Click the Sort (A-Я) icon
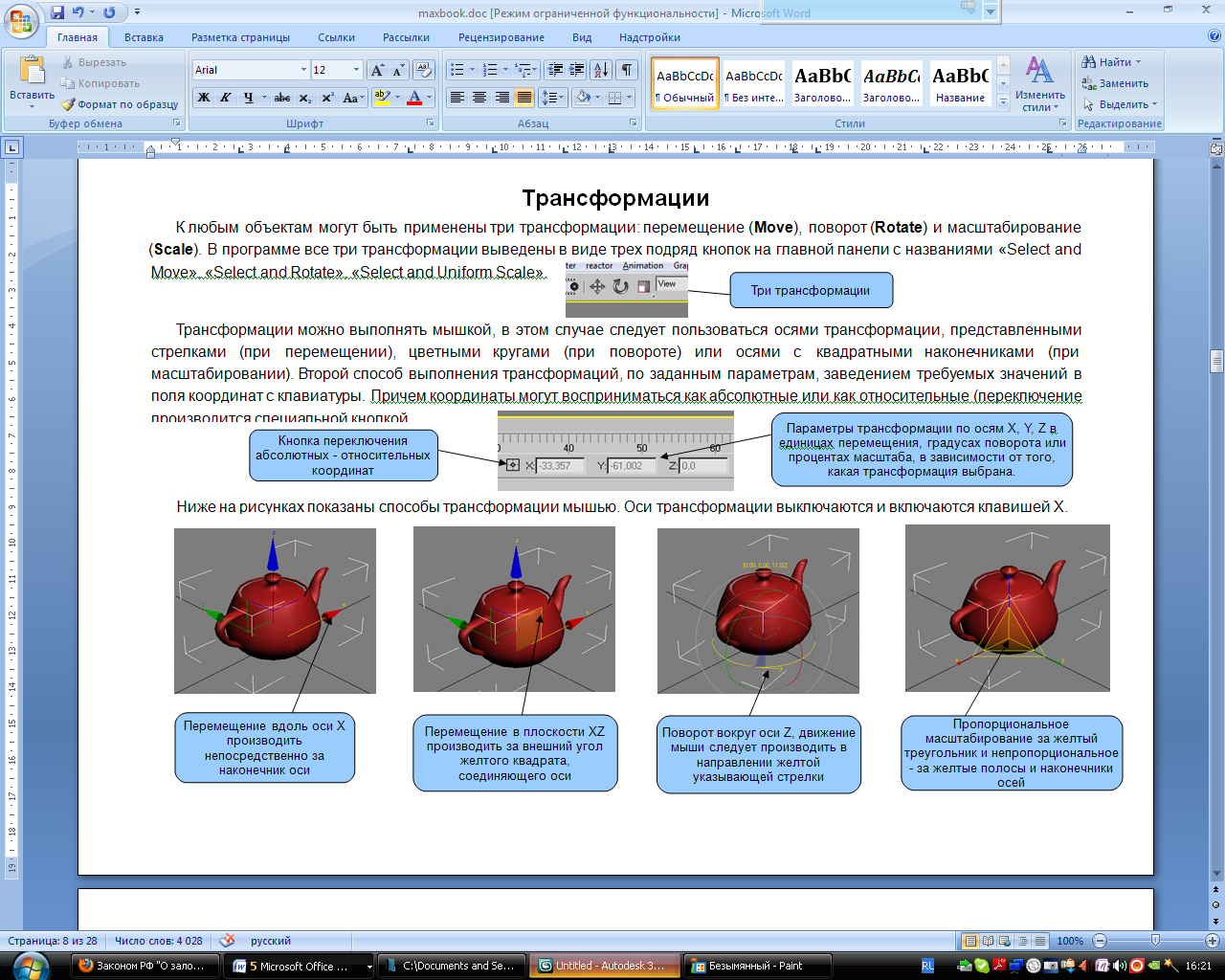Screen dimensions: 1225x980 [601, 70]
